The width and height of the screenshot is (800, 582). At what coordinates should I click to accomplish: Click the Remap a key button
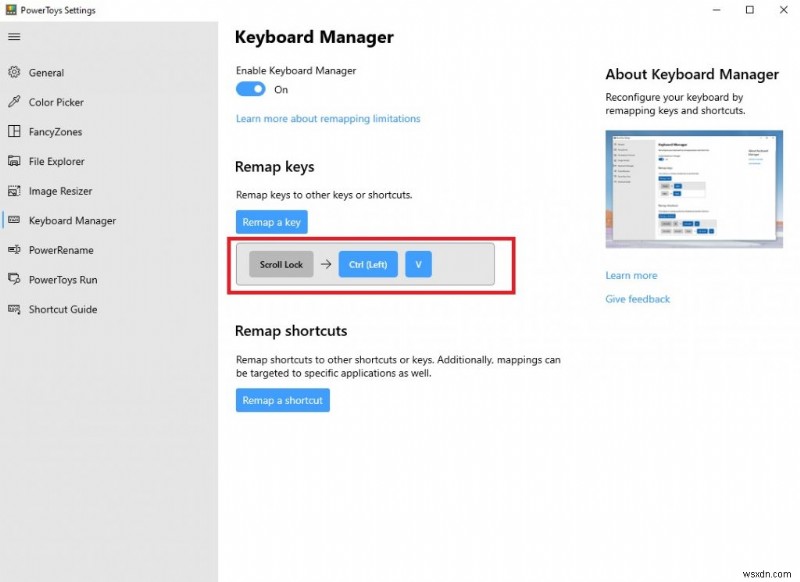pos(271,221)
